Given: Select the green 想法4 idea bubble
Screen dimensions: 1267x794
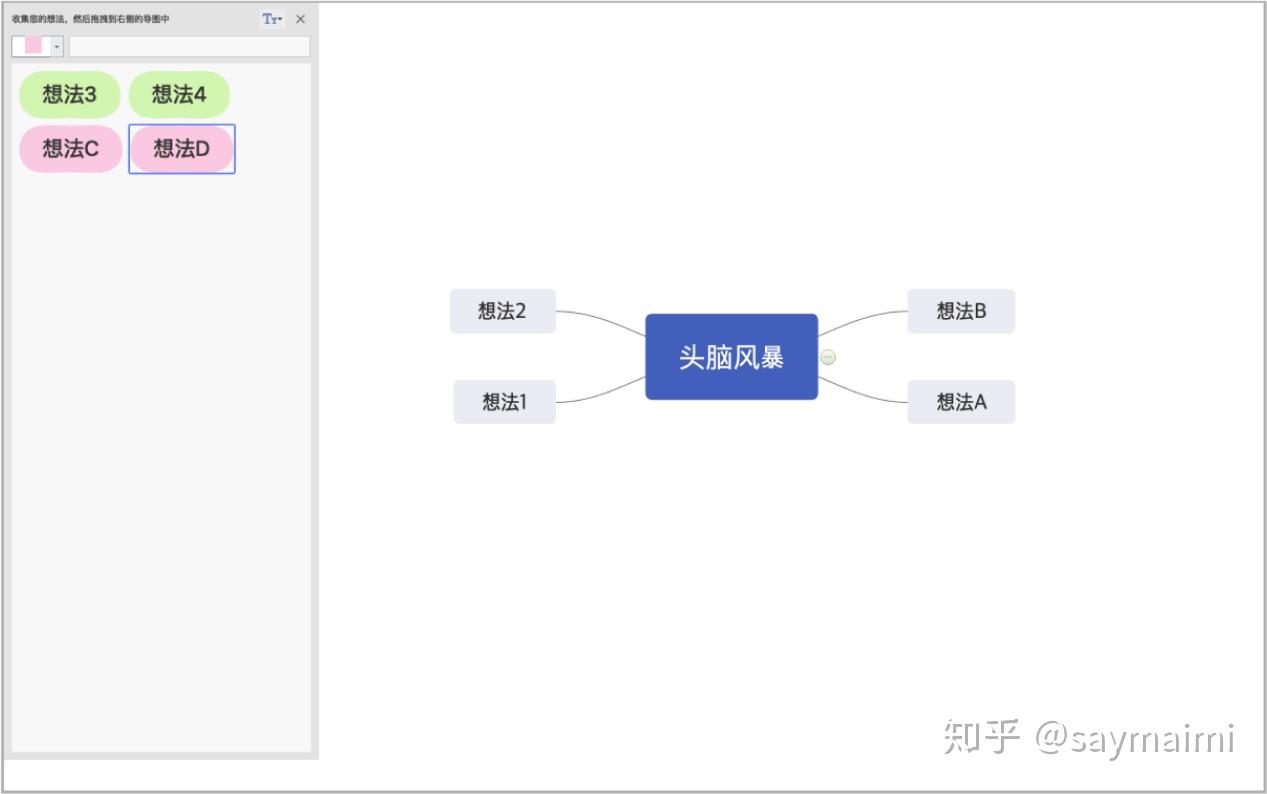Looking at the screenshot, I should coord(180,95).
